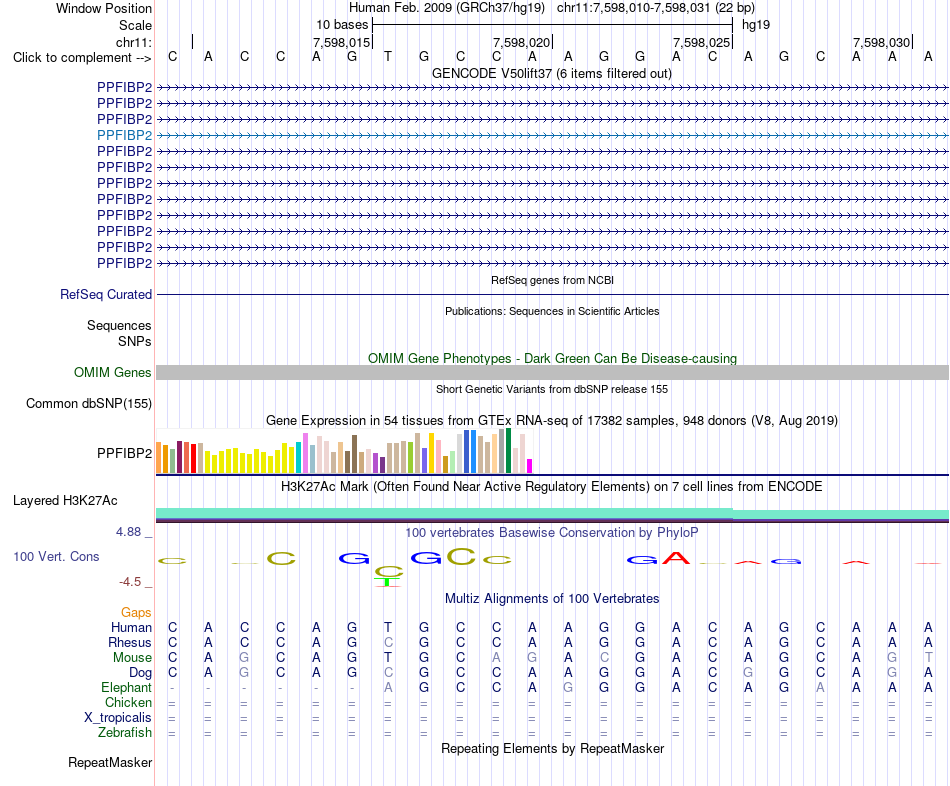Click '100 vertebrates Basewise Conservation by PhyloP'
This screenshot has width=950, height=786.
pos(552,533)
